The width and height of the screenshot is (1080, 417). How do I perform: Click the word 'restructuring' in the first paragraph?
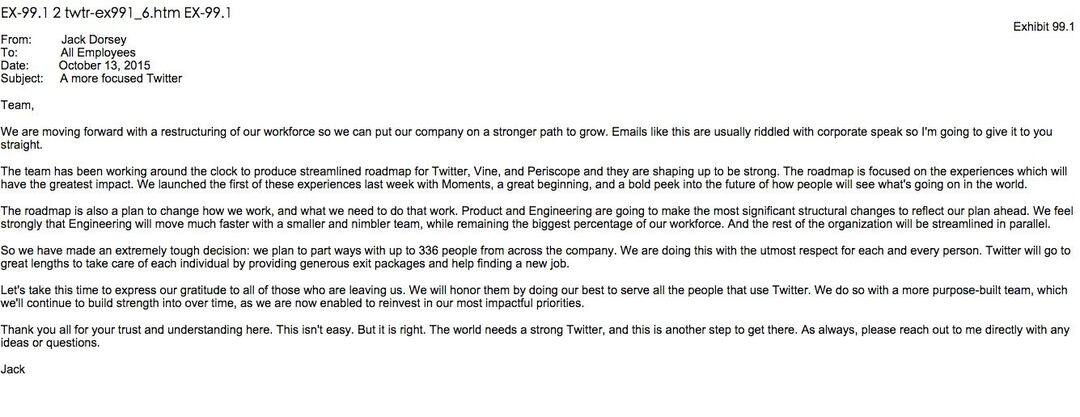tap(194, 132)
